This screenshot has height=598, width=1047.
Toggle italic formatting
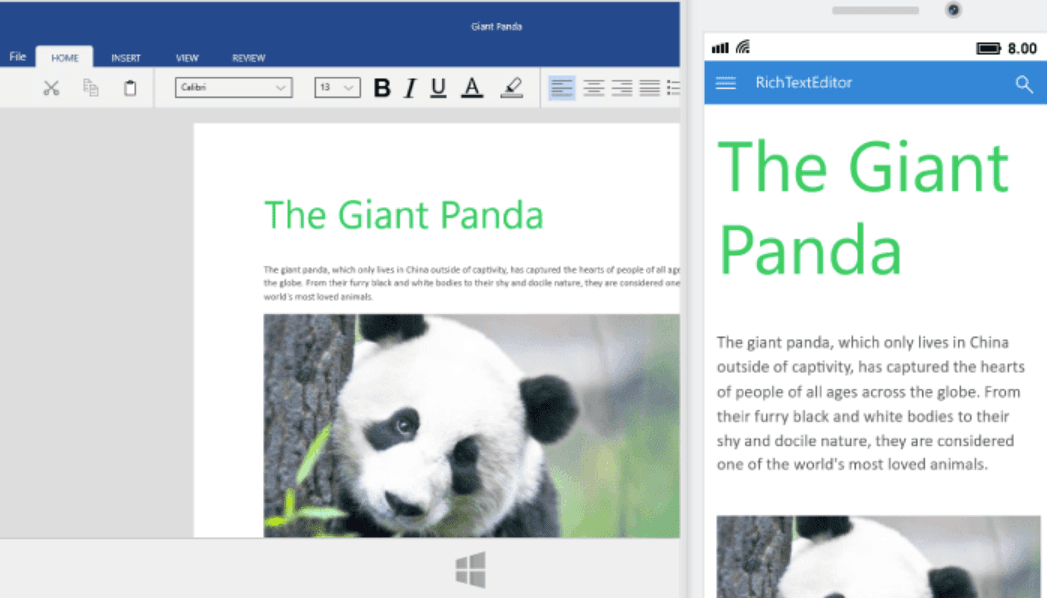pyautogui.click(x=410, y=87)
